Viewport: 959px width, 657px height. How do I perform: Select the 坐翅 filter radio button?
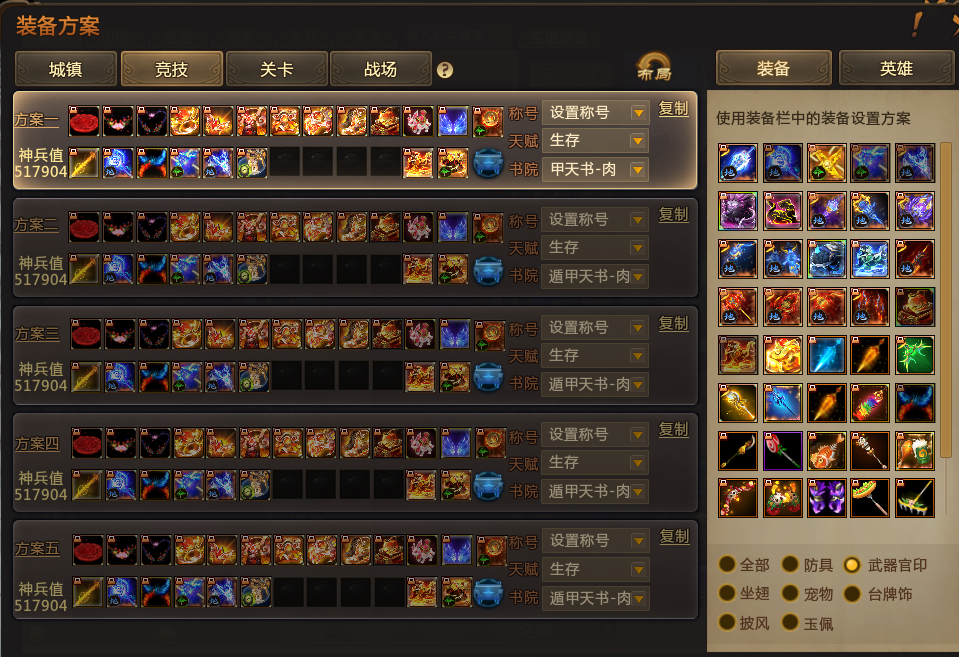coord(727,593)
